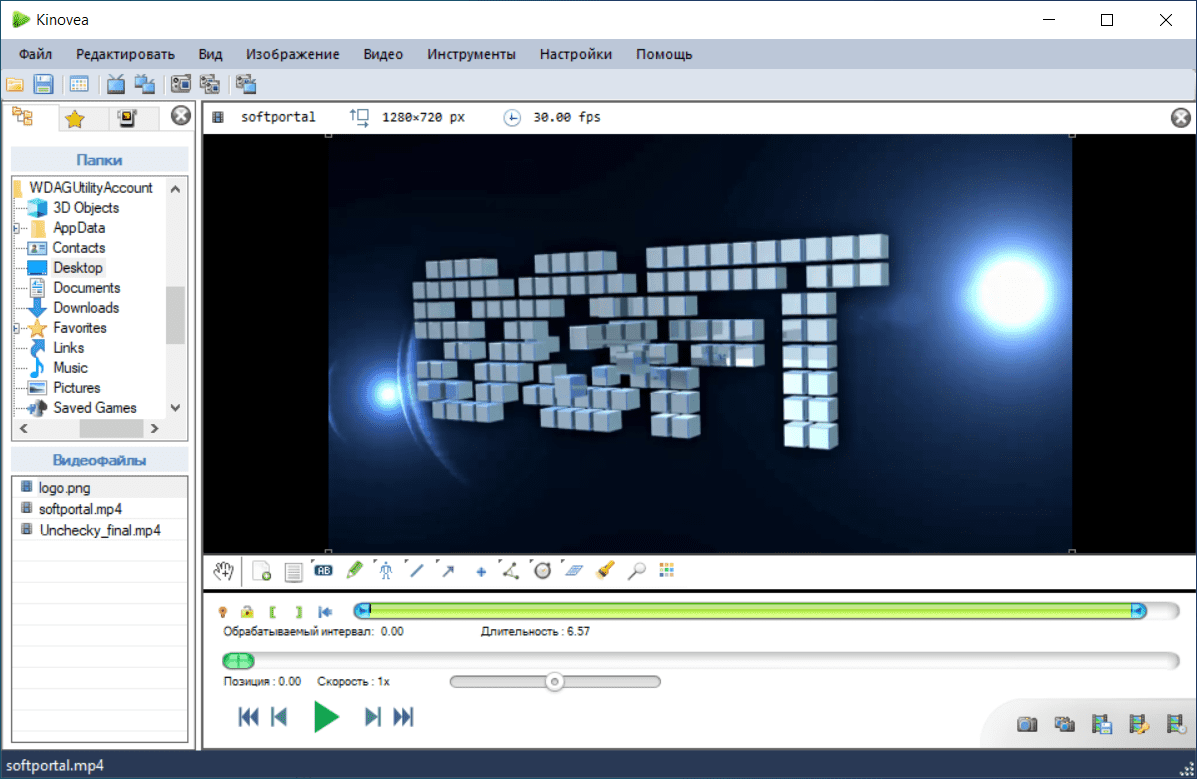
Task: Select the green pencil drawing tool
Action: click(354, 571)
